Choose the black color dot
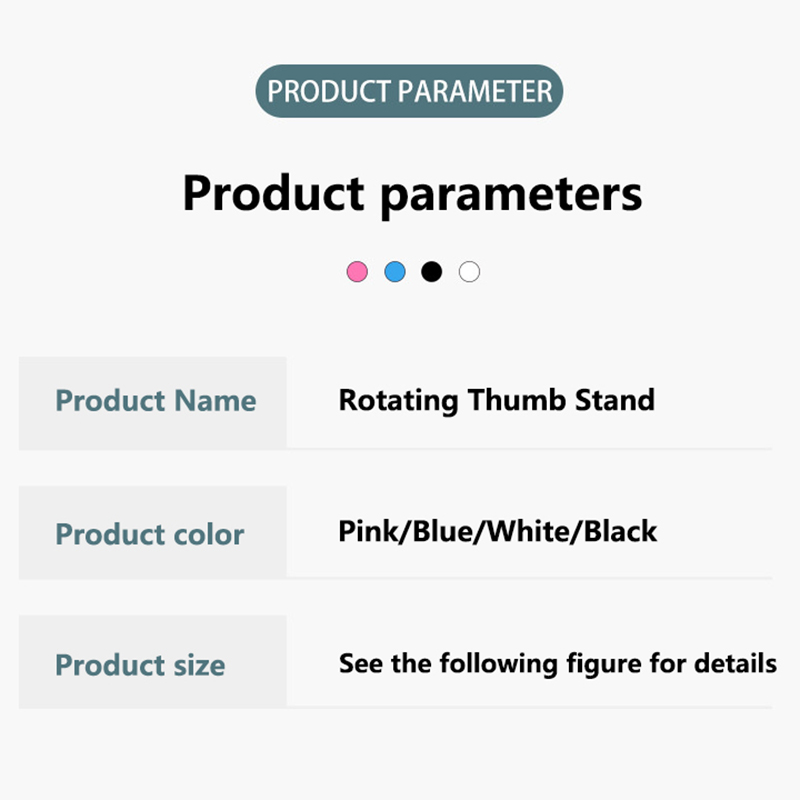Viewport: 800px width, 800px height. tap(431, 272)
